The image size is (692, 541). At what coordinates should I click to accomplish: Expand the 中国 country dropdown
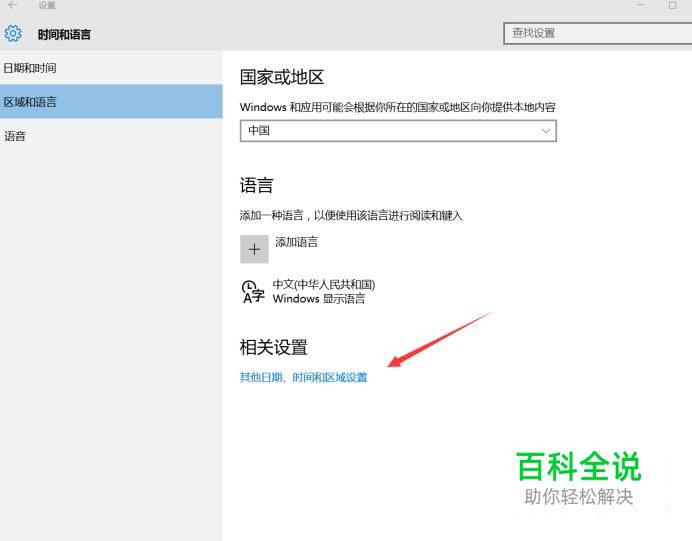[398, 131]
